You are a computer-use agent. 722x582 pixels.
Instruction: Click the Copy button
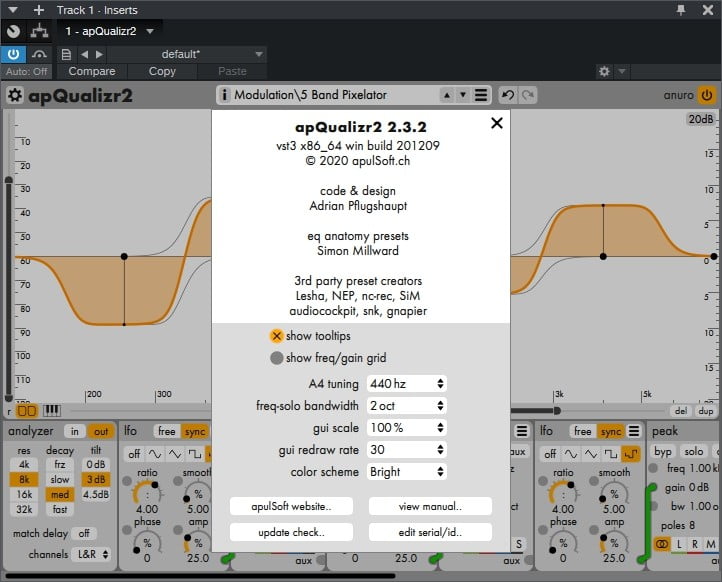click(162, 71)
